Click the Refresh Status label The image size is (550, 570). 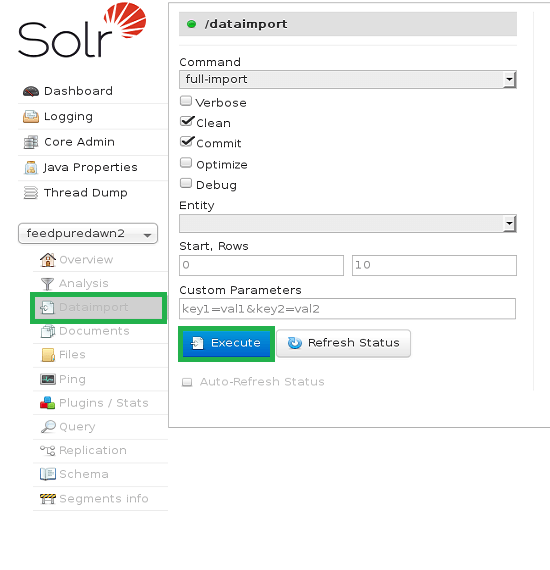[x=354, y=343]
